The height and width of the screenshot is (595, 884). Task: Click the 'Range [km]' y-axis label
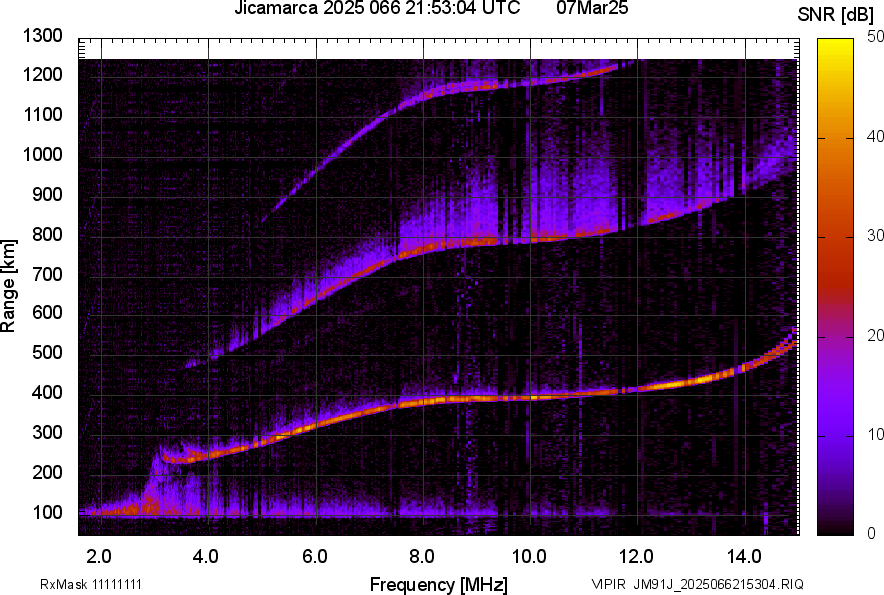click(x=8, y=286)
